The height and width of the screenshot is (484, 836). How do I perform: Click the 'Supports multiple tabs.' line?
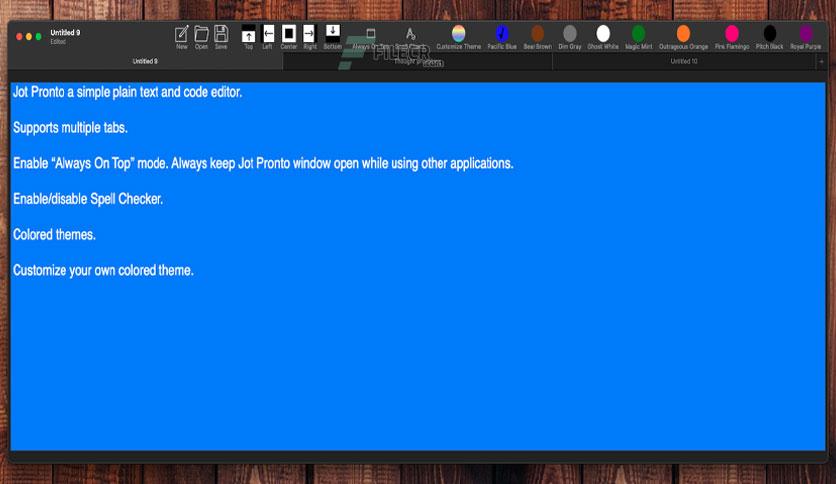click(70, 128)
